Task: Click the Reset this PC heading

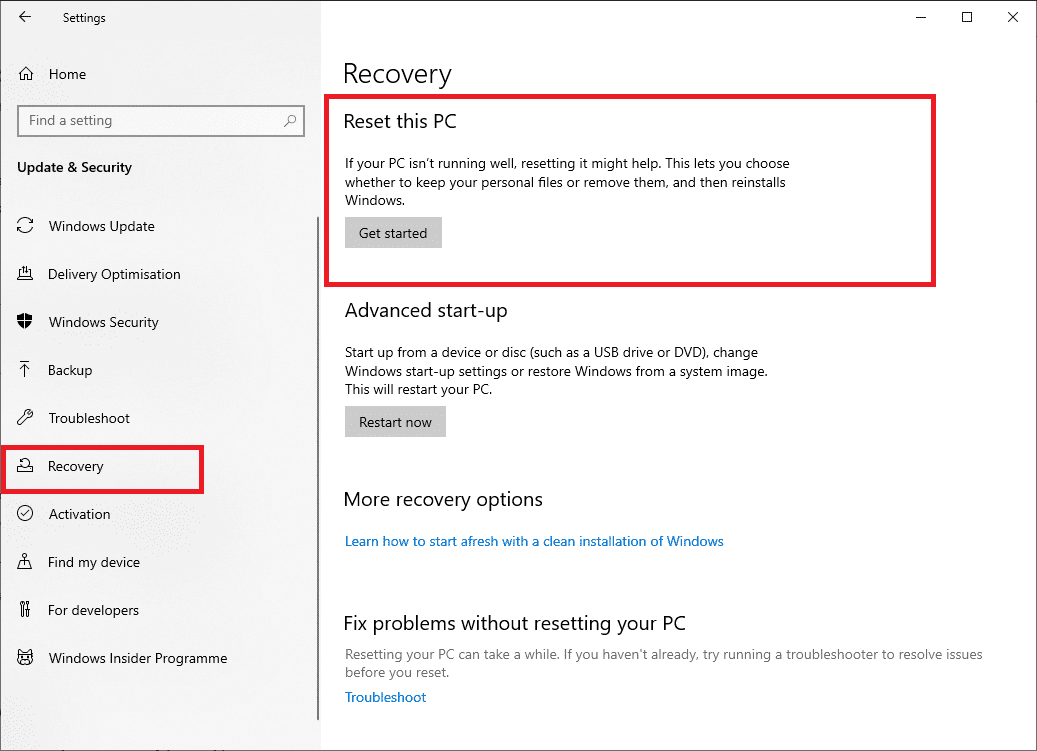Action: (400, 122)
